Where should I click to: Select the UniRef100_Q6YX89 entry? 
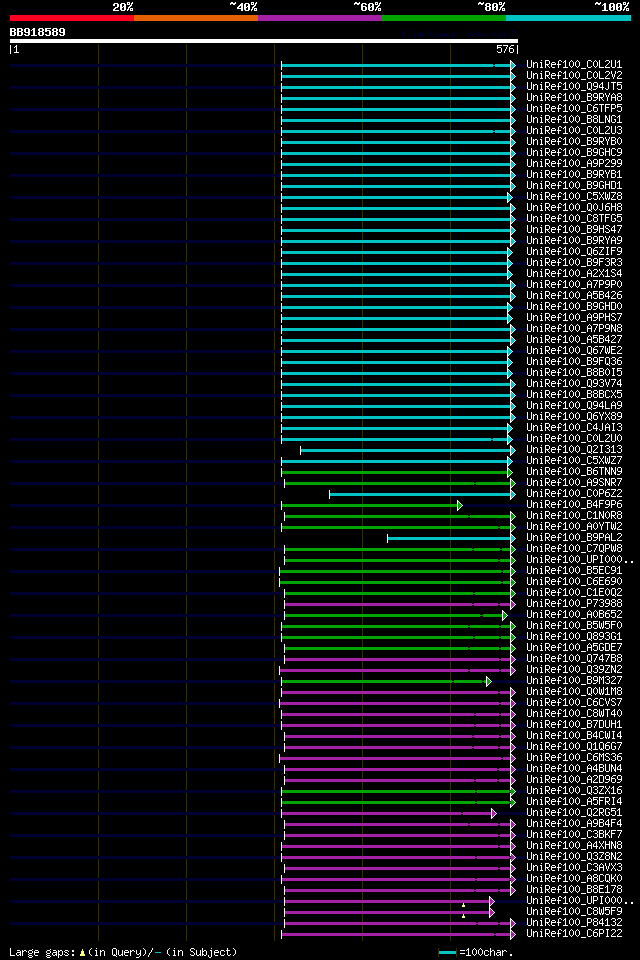[x=574, y=417]
